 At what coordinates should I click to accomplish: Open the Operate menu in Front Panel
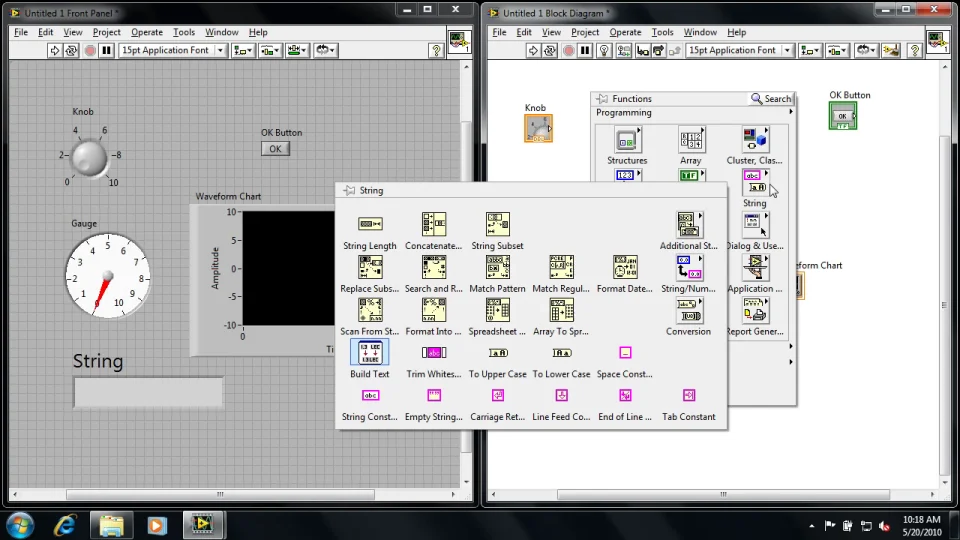click(147, 32)
